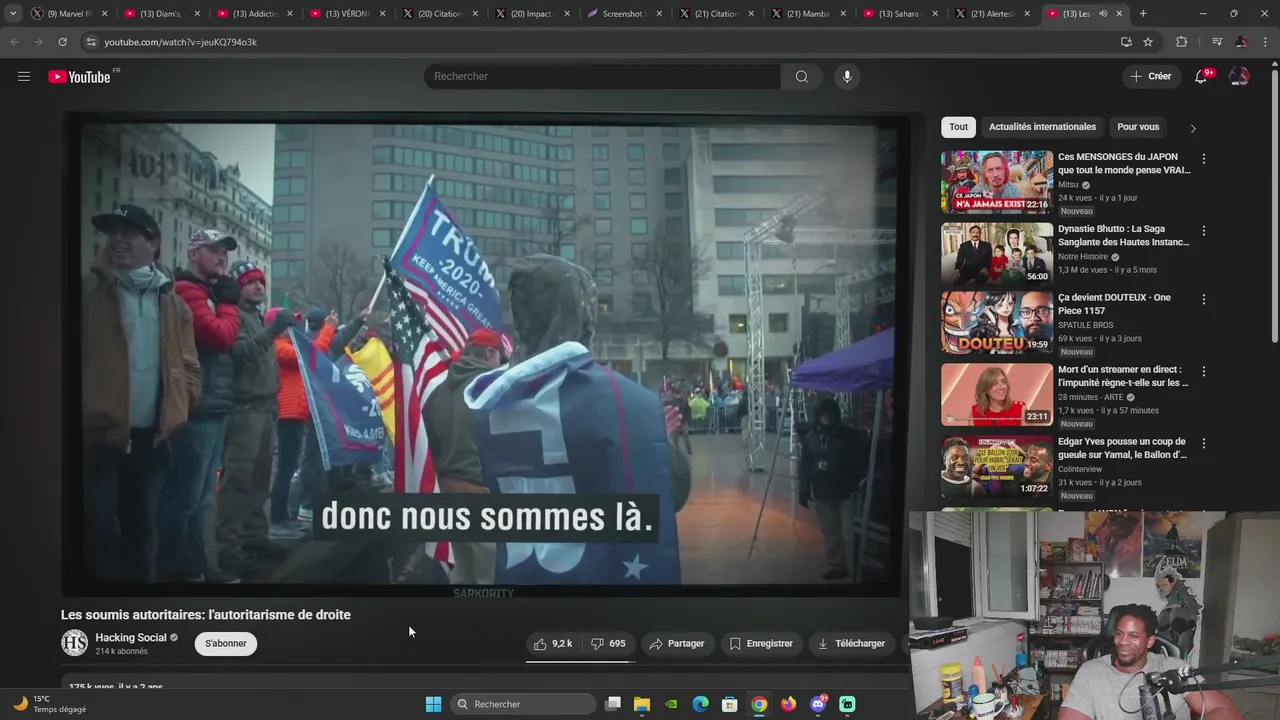Open the YouTube account avatar menu
The width and height of the screenshot is (1280, 720).
(1239, 76)
